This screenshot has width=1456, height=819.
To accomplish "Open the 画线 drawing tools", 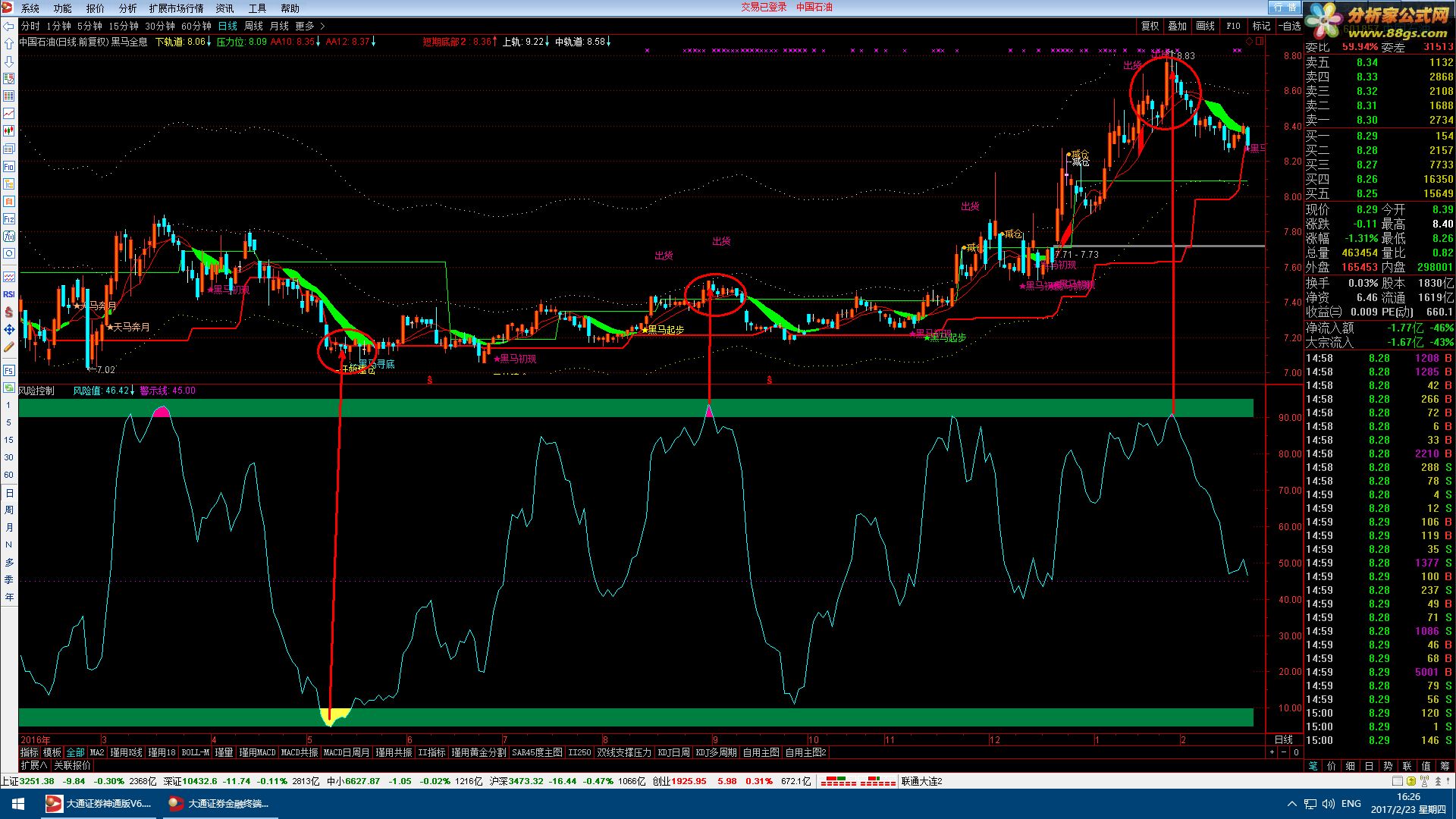I will click(x=1205, y=26).
